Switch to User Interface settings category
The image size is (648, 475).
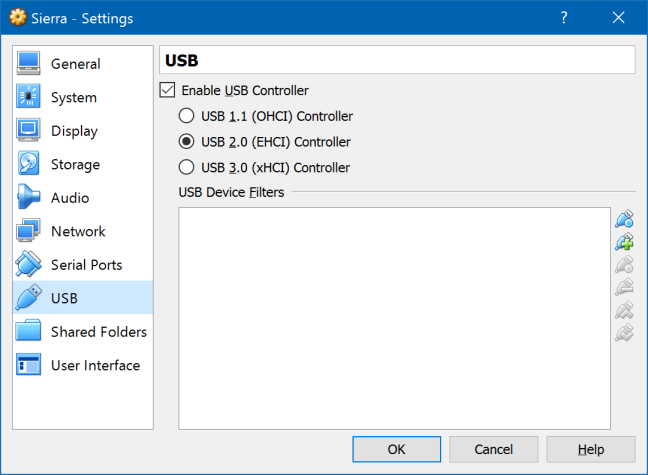(95, 365)
